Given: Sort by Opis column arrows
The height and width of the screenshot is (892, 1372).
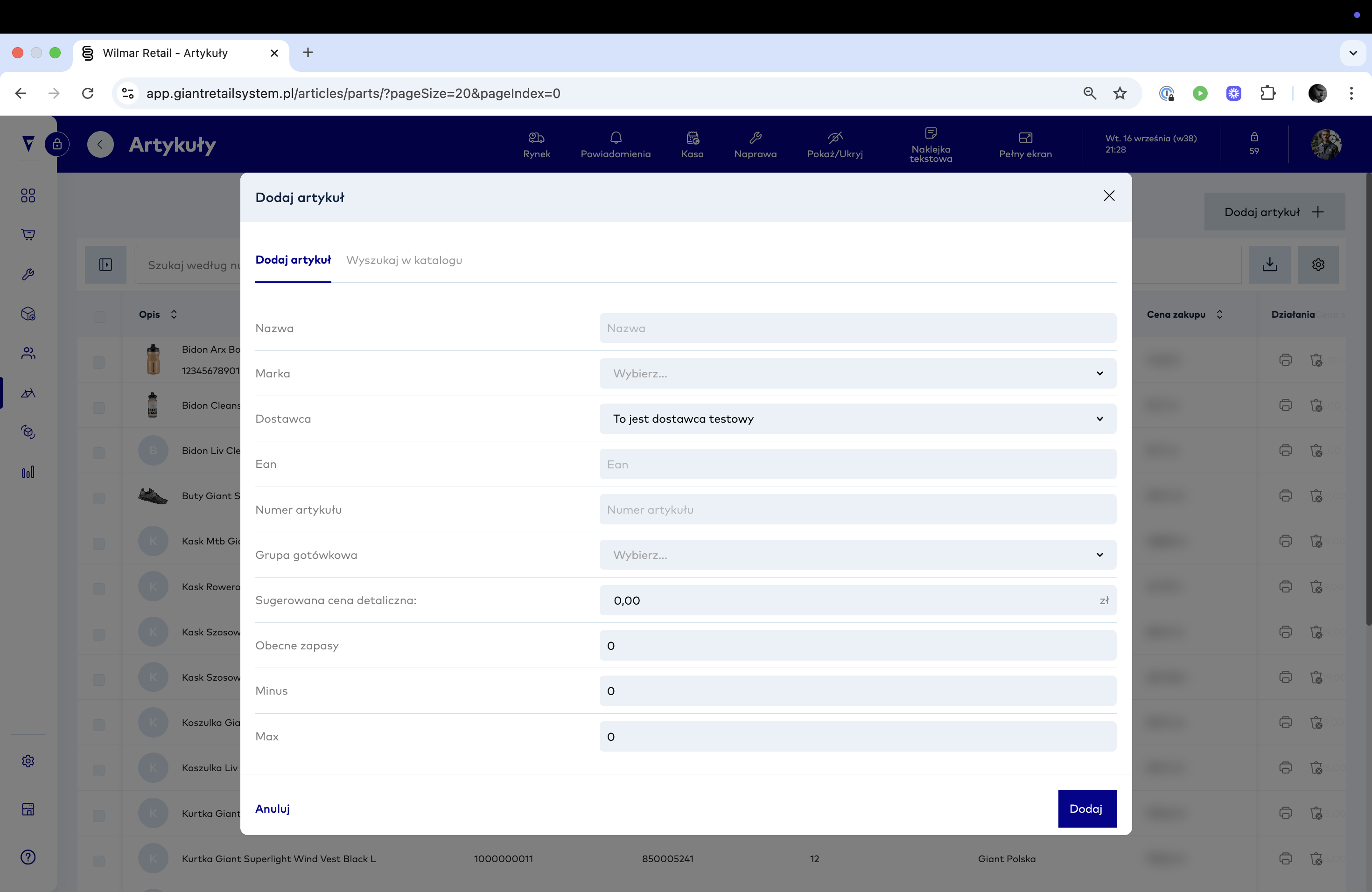Looking at the screenshot, I should (x=174, y=314).
